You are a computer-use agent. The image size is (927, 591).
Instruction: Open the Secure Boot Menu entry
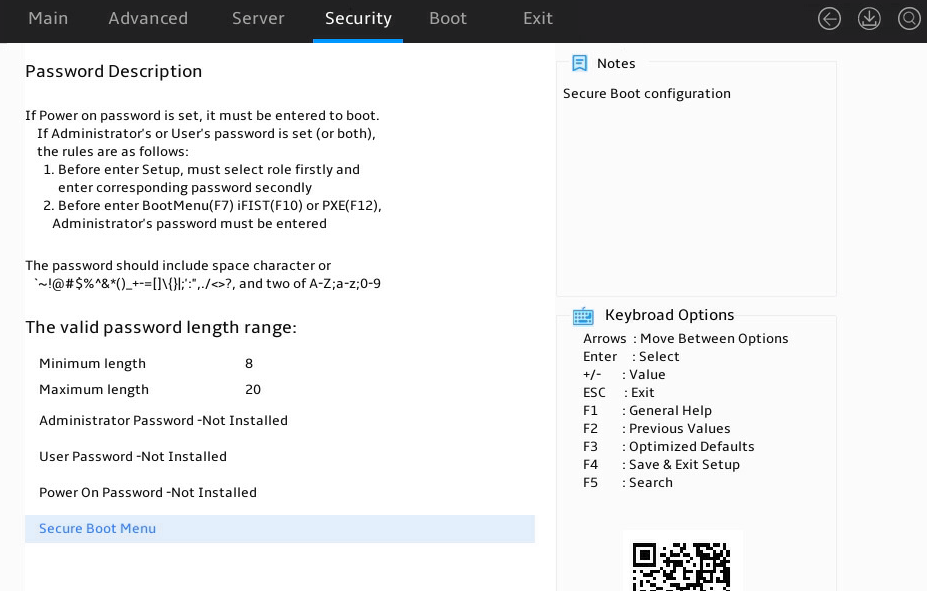(x=280, y=529)
